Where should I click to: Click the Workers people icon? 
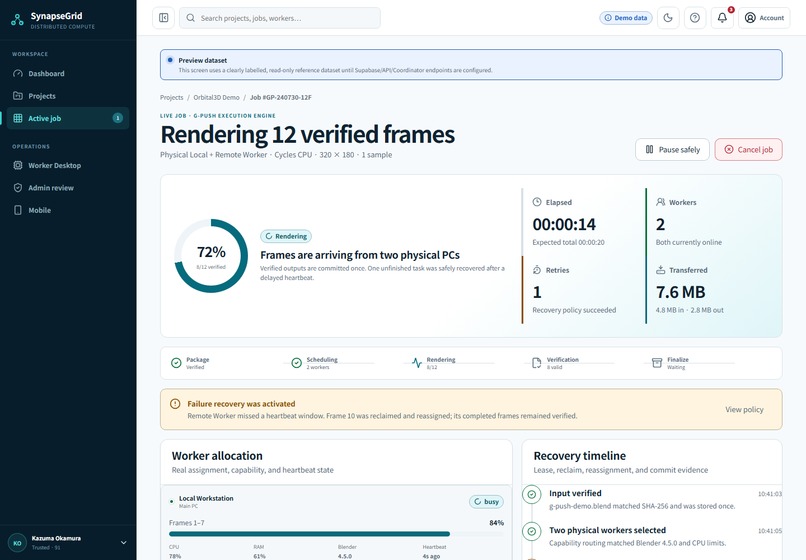pos(661,202)
